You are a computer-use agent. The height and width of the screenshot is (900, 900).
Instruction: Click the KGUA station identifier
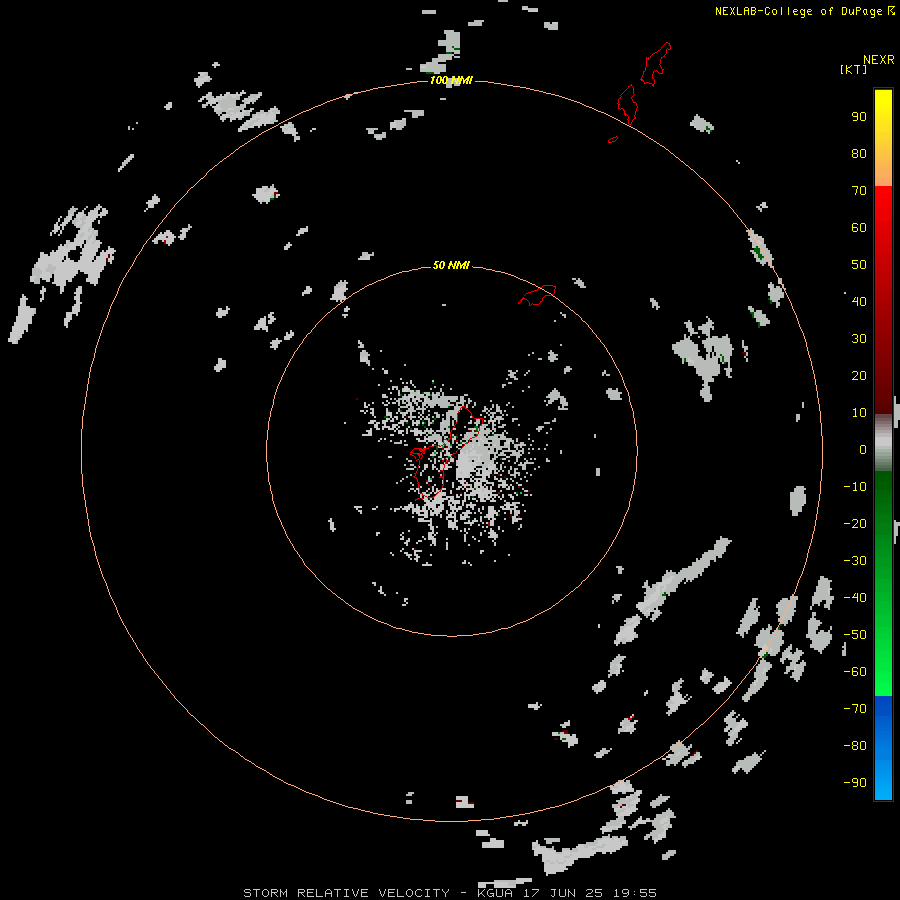[x=495, y=893]
